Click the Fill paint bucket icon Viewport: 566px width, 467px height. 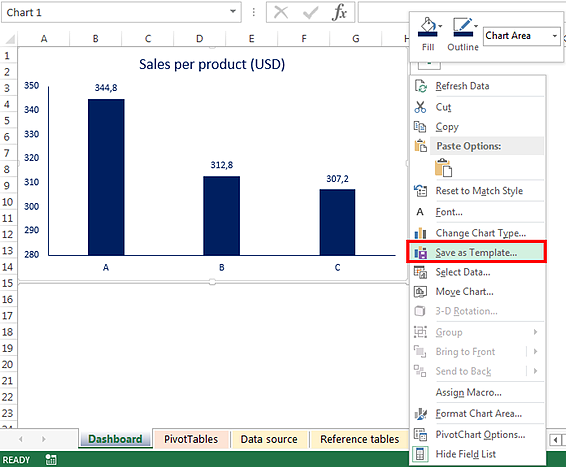point(427,26)
